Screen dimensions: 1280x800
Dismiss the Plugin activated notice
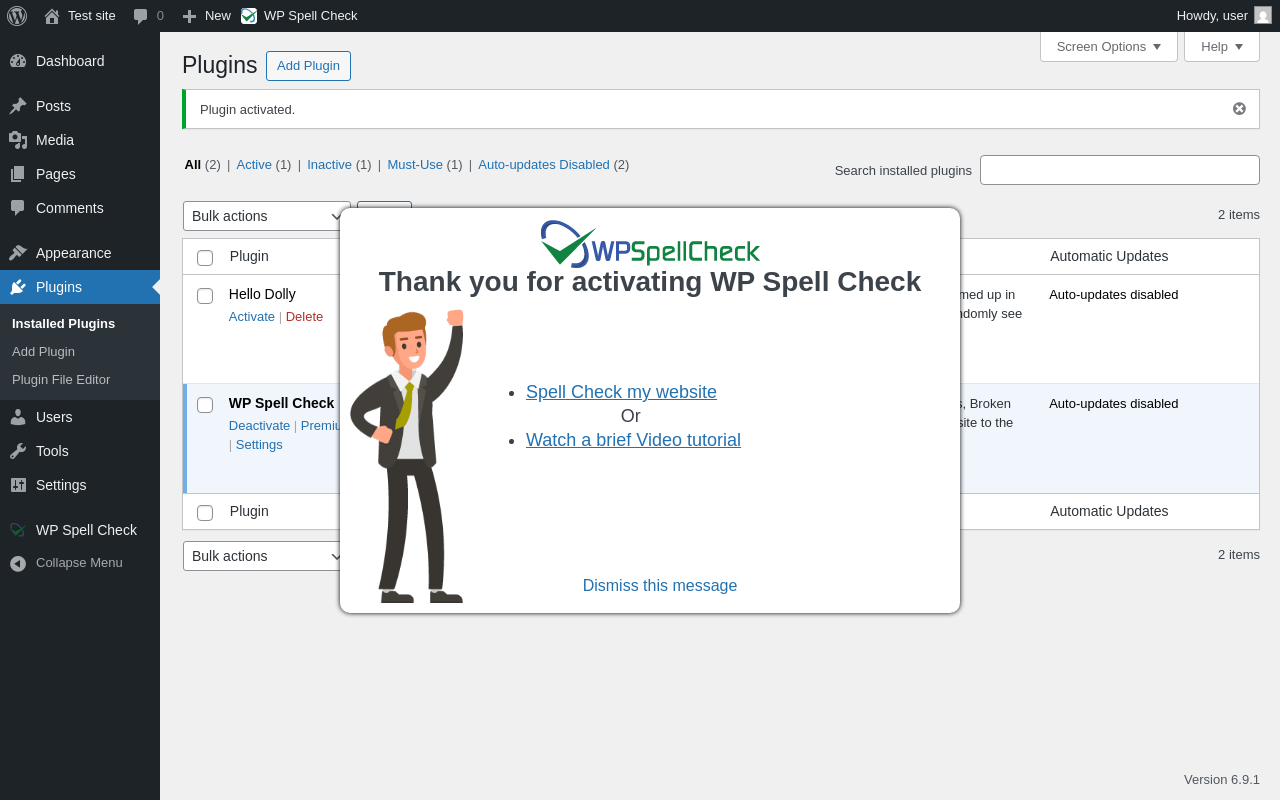[1239, 109]
